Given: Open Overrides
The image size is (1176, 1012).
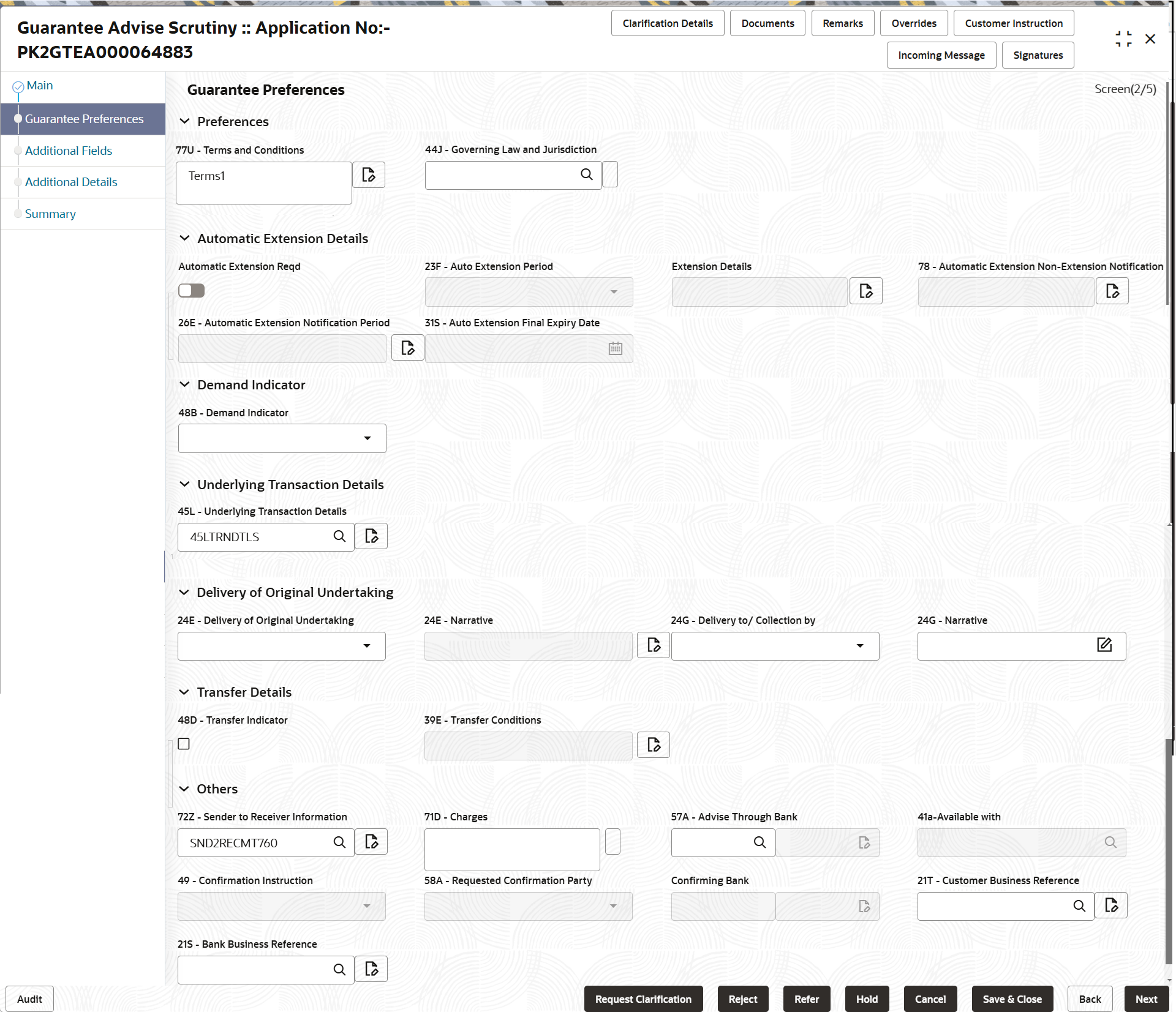Looking at the screenshot, I should [x=914, y=23].
